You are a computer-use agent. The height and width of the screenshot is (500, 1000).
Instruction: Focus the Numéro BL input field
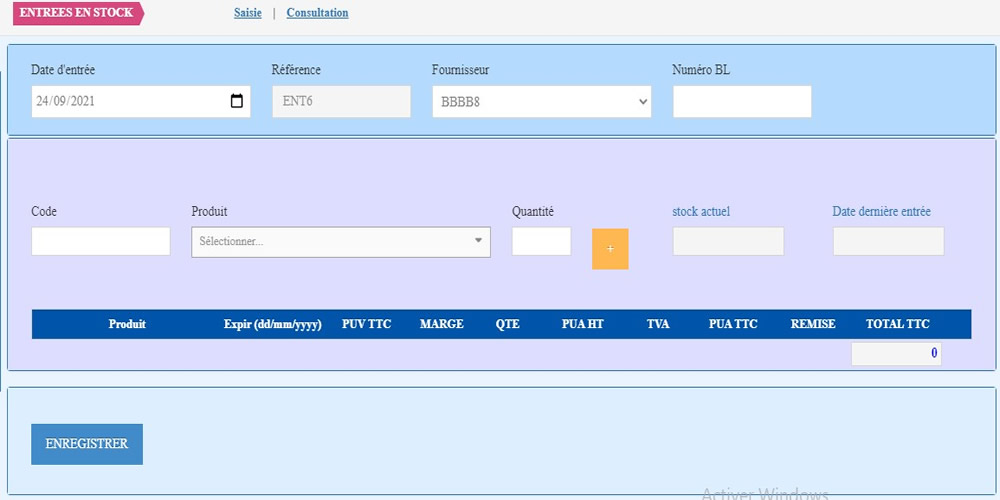tap(741, 102)
